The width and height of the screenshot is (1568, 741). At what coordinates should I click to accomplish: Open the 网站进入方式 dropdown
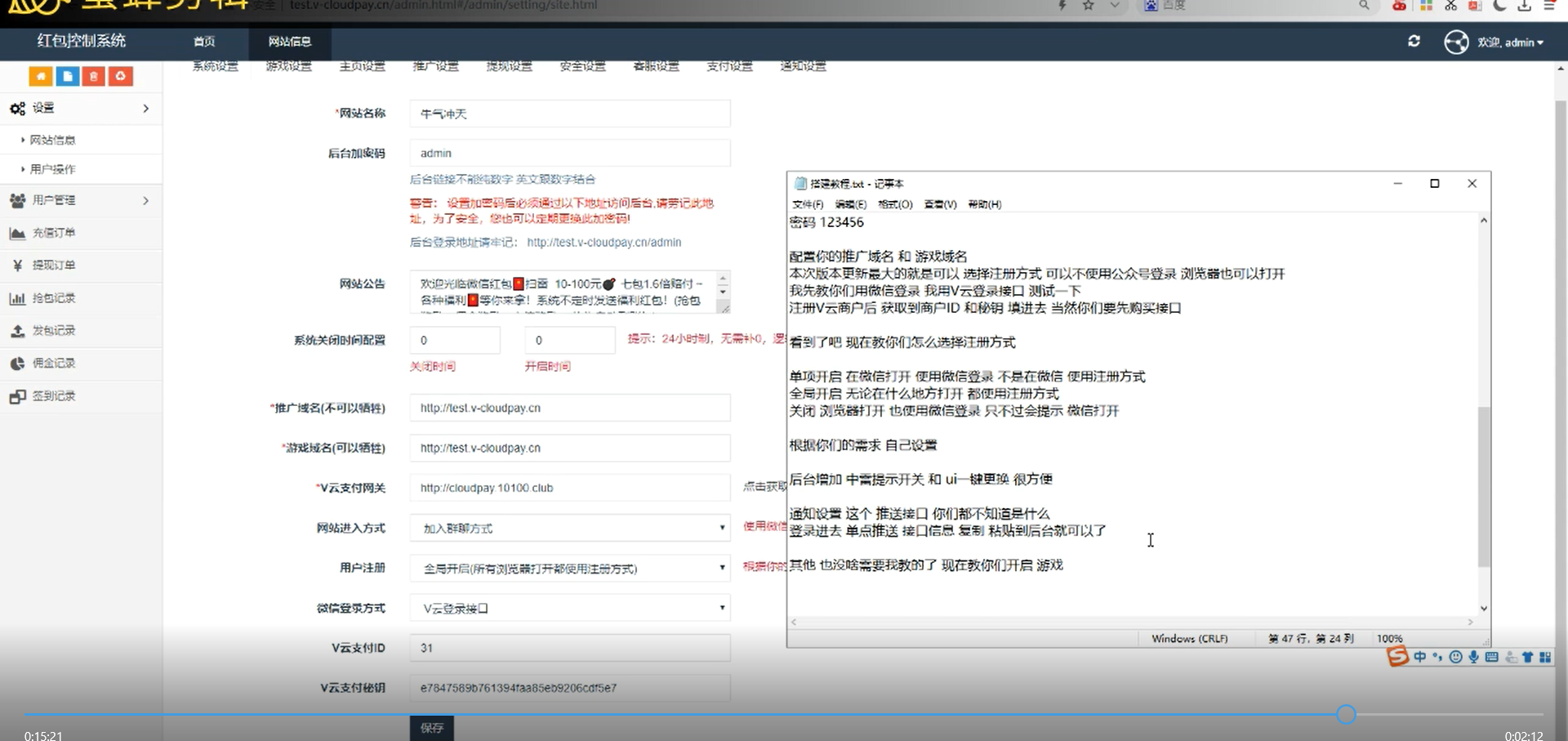click(570, 528)
